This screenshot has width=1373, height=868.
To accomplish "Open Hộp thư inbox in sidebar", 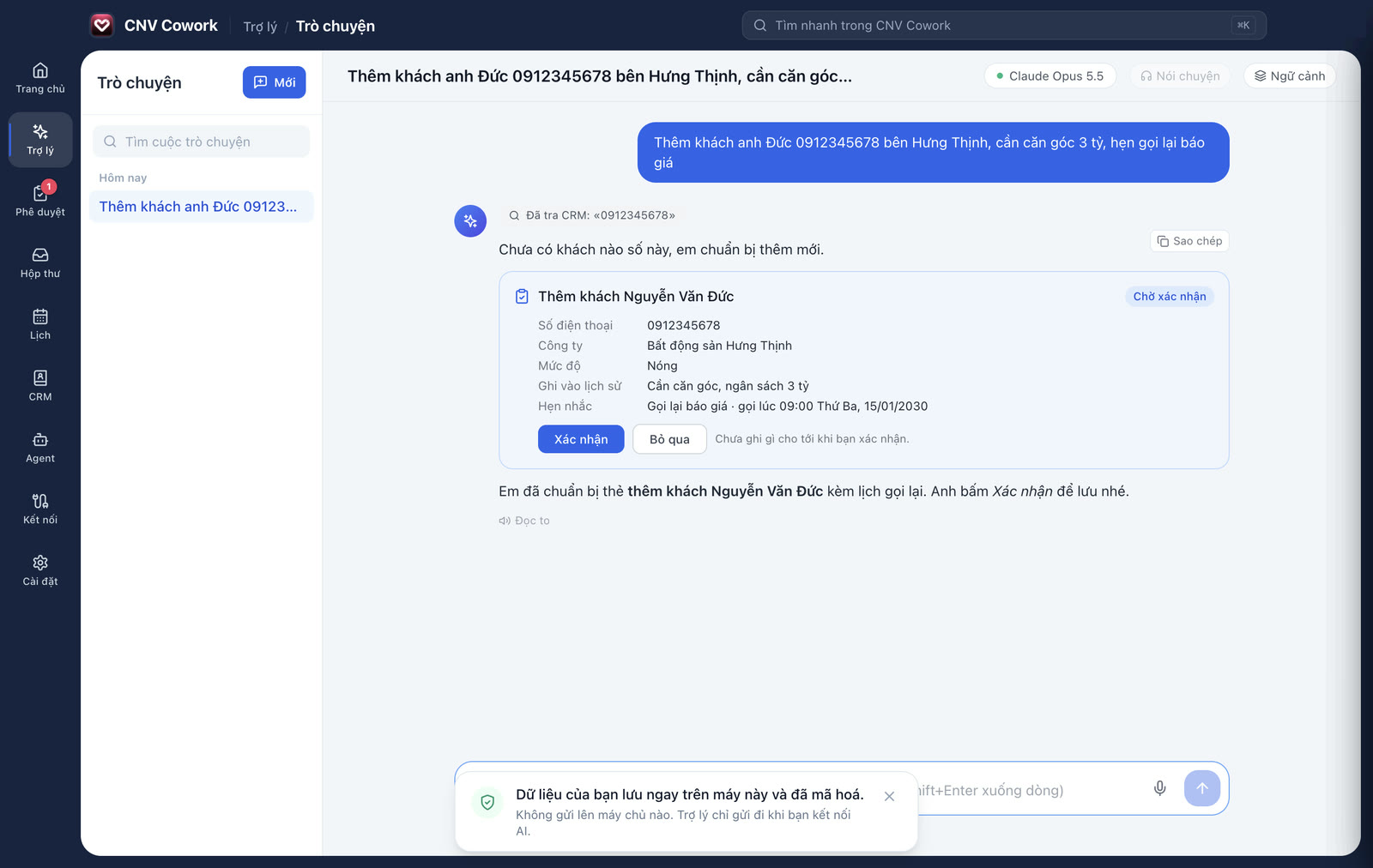I will tap(40, 262).
